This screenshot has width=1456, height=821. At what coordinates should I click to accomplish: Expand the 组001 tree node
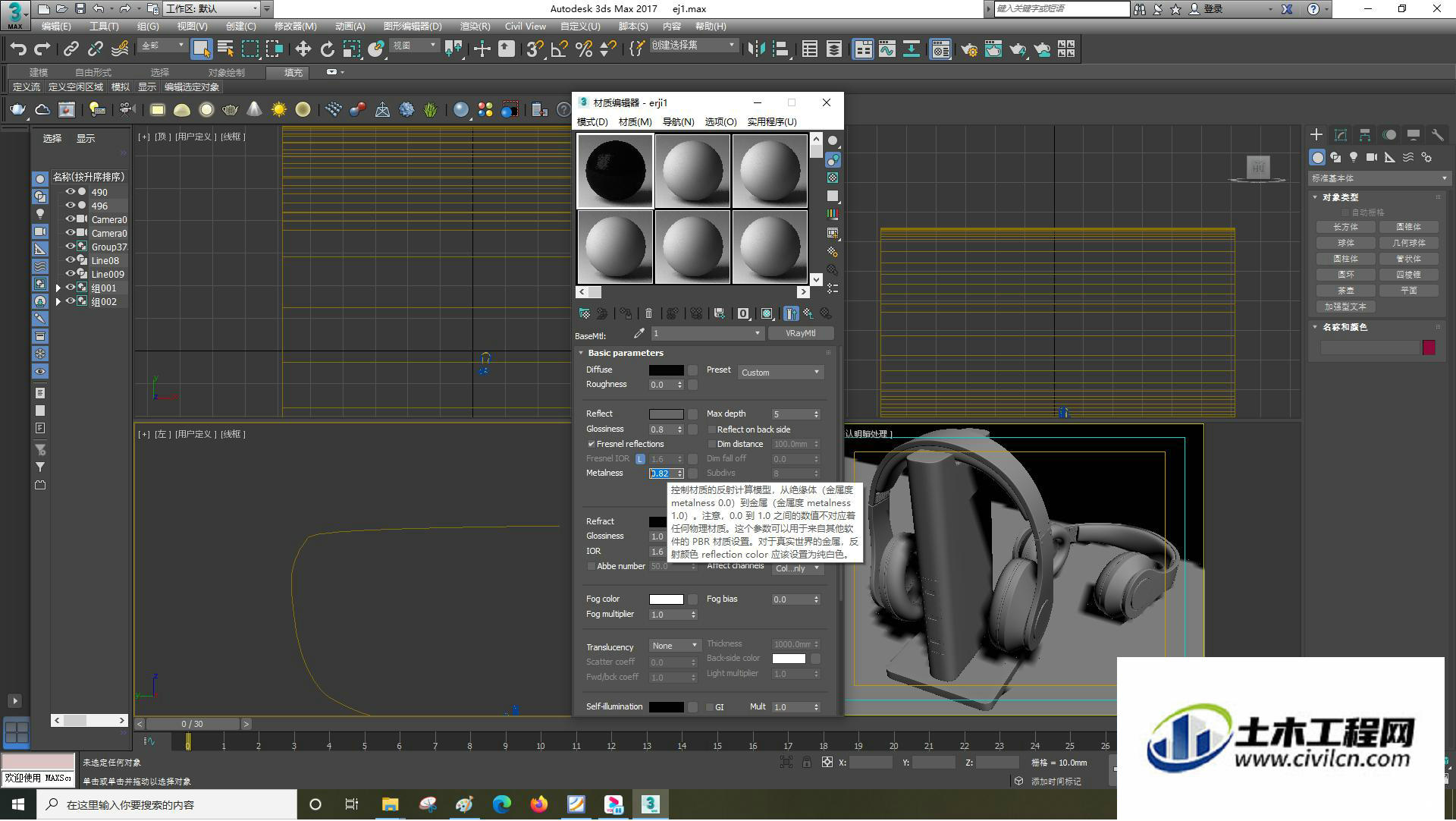(x=58, y=288)
